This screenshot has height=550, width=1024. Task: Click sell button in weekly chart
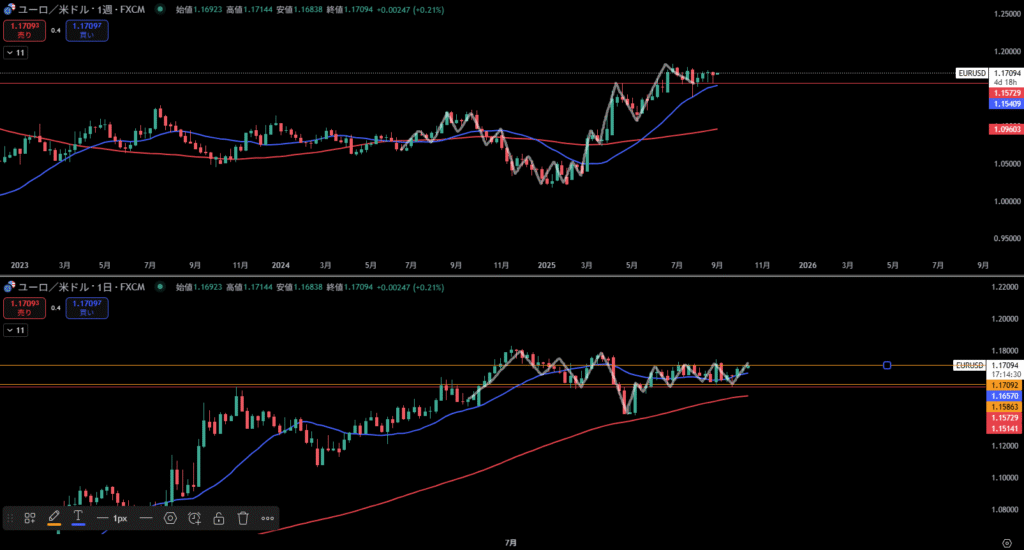(25, 30)
